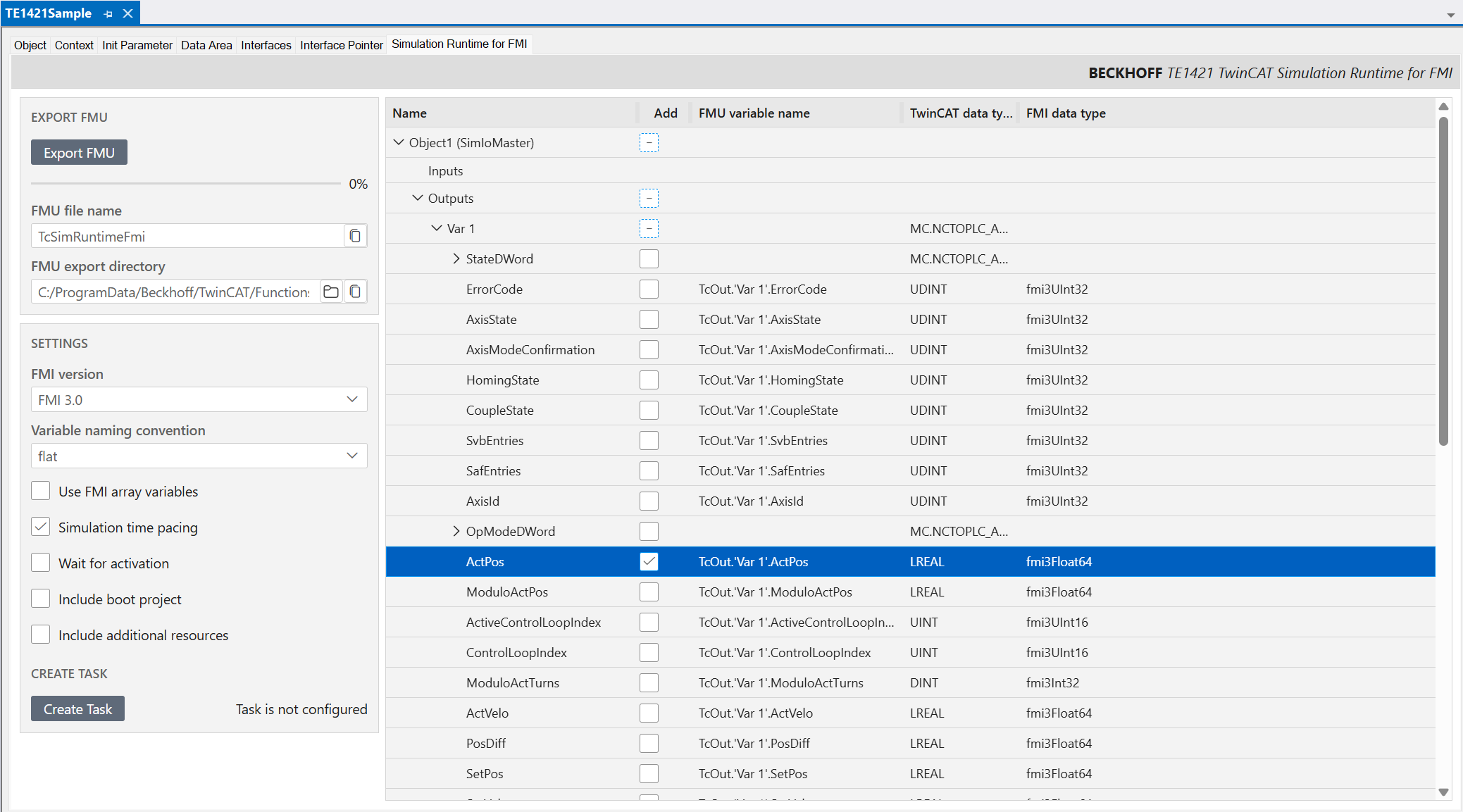This screenshot has width=1463, height=812.
Task: Uncheck the Add box for ActPos
Action: (x=649, y=561)
